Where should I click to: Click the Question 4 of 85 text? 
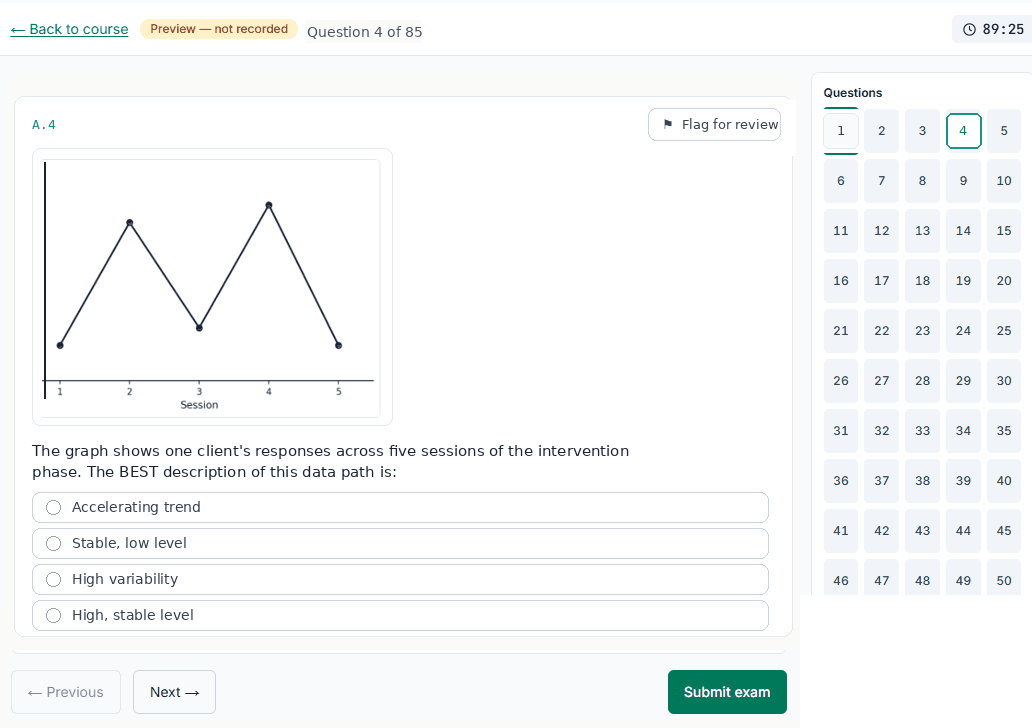pyautogui.click(x=365, y=32)
